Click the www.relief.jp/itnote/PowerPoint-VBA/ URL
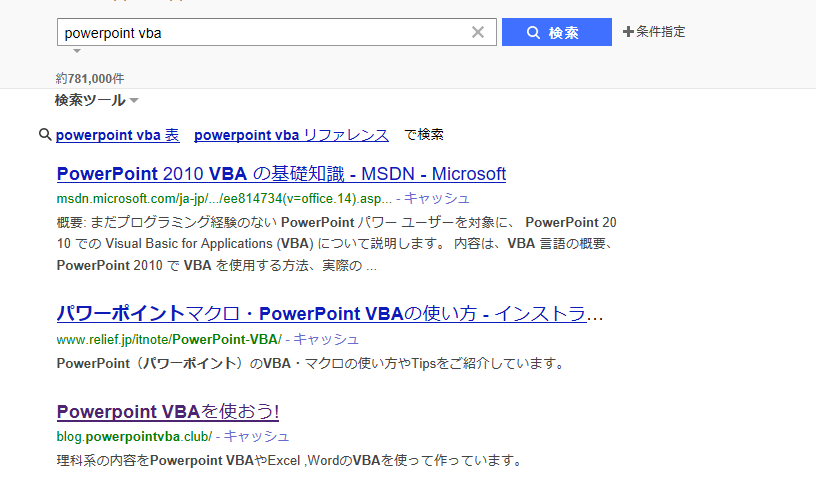This screenshot has width=816, height=485. point(169,340)
